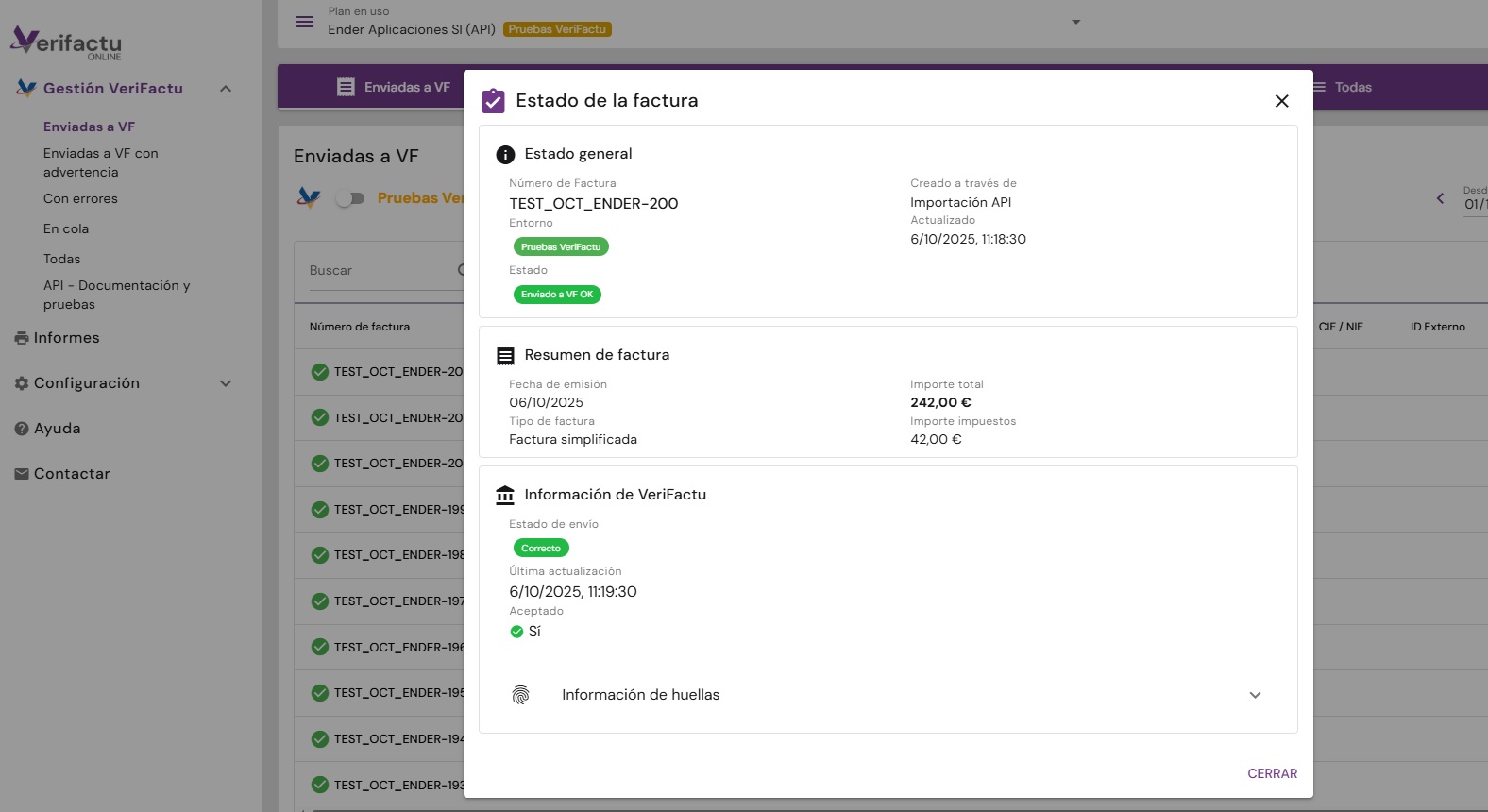
Task: Click the Buscar search field
Action: pos(378,270)
